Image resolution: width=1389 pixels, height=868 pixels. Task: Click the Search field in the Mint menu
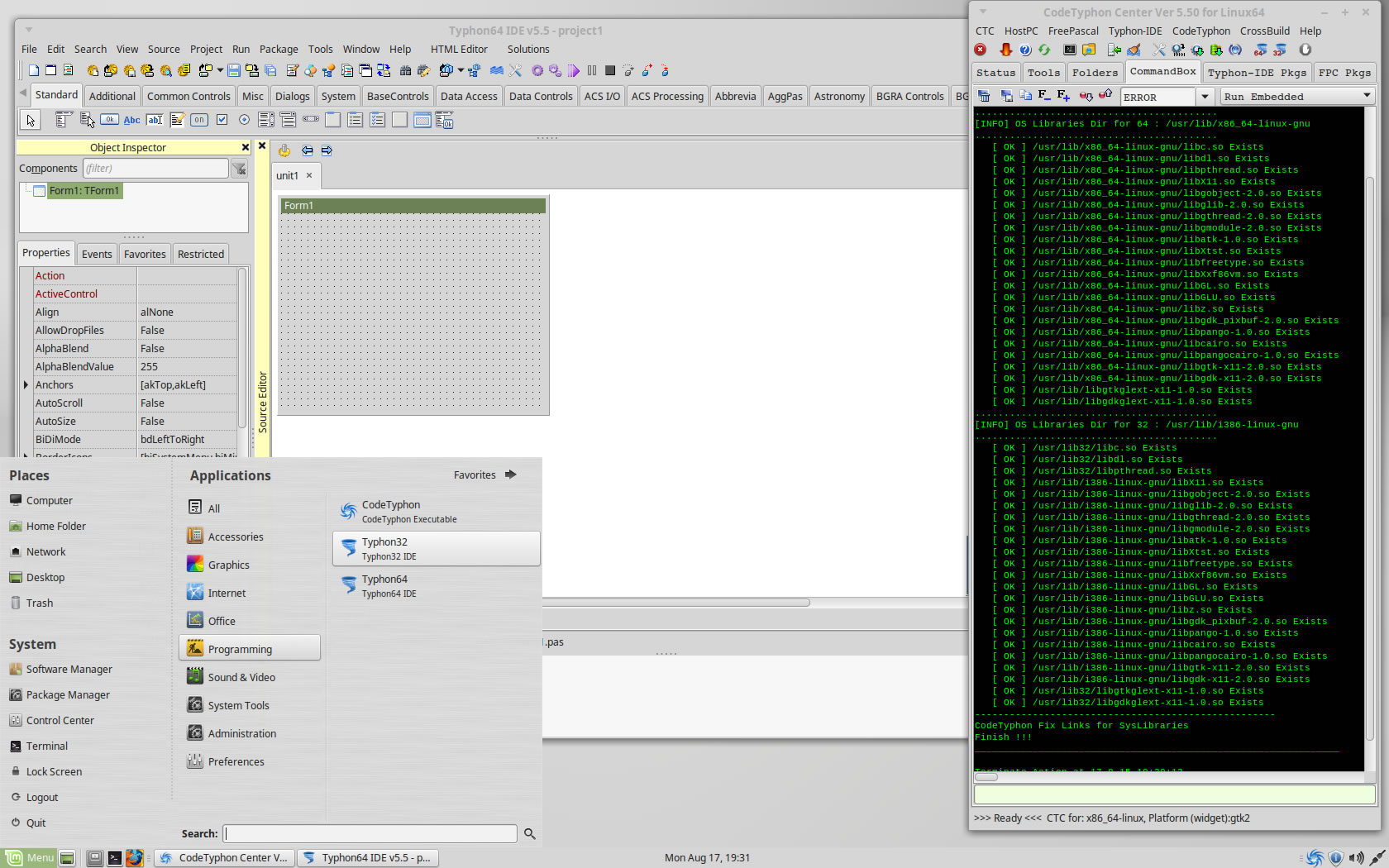(370, 834)
